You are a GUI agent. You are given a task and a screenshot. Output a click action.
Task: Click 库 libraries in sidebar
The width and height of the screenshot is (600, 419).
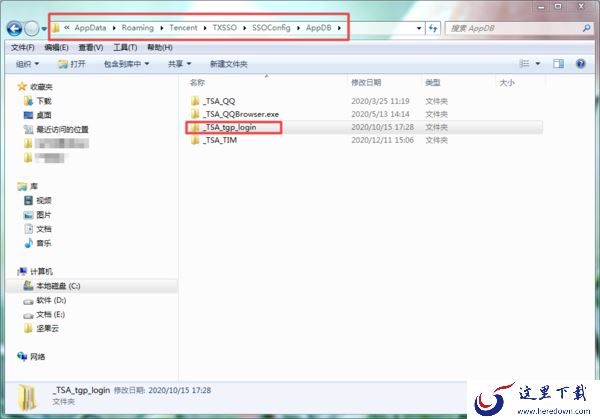click(28, 186)
